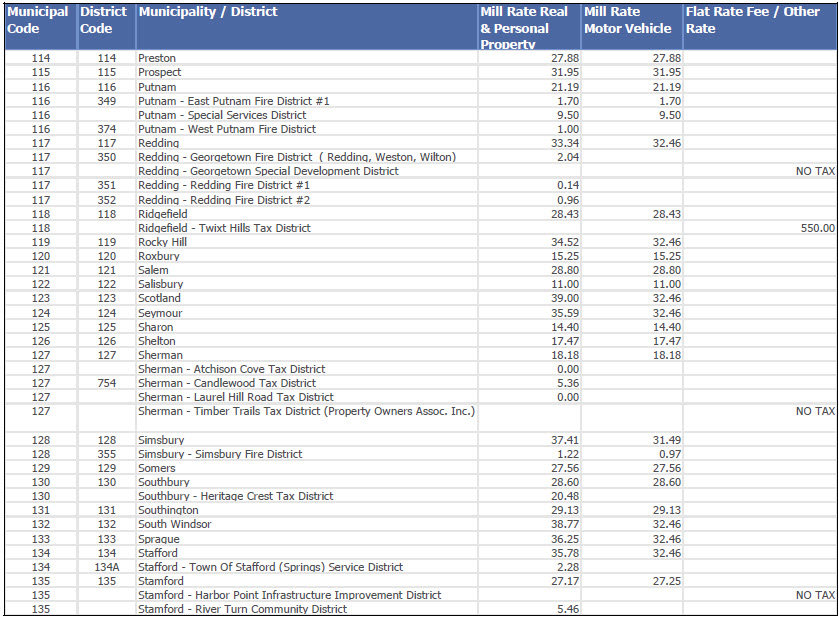Open the Southbury - Heritage Crest Tax District link
839x617 pixels.
tap(235, 495)
